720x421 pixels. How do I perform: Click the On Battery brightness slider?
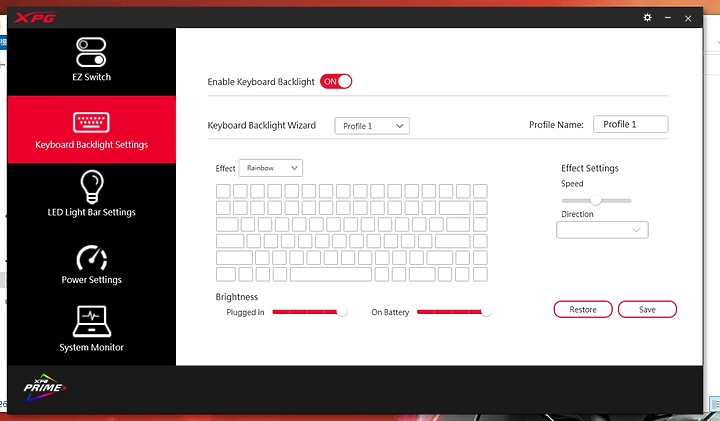pos(454,312)
